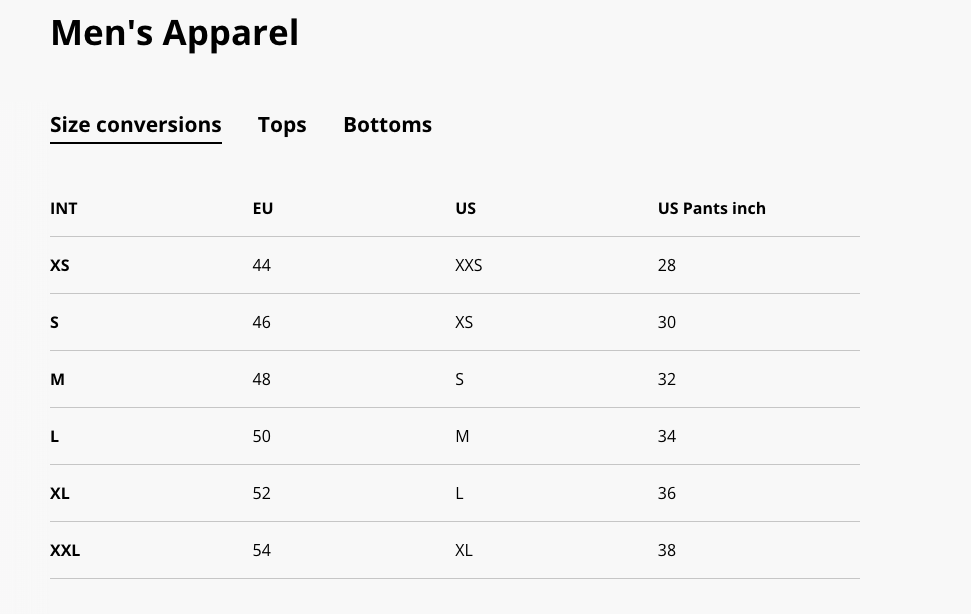The width and height of the screenshot is (971, 614).
Task: Click the Men's Apparel heading
Action: tap(174, 33)
